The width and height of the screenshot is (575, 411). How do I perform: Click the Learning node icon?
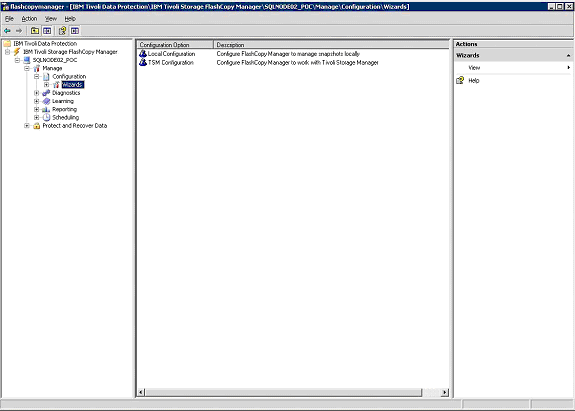[46, 101]
